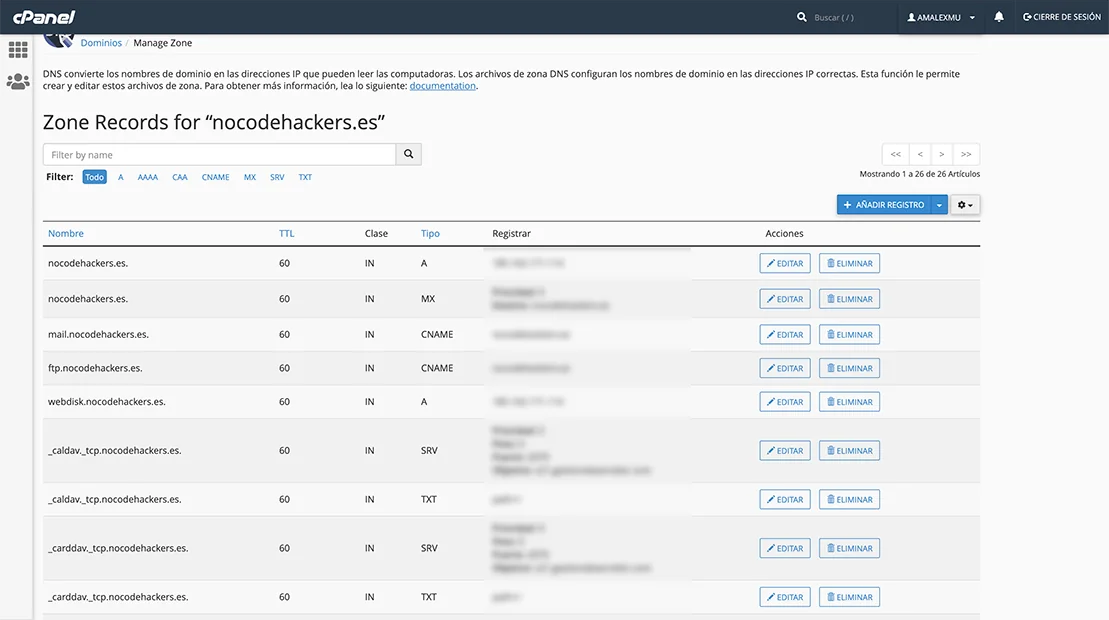Go to the next page of records
The image size is (1109, 620).
coord(942,154)
